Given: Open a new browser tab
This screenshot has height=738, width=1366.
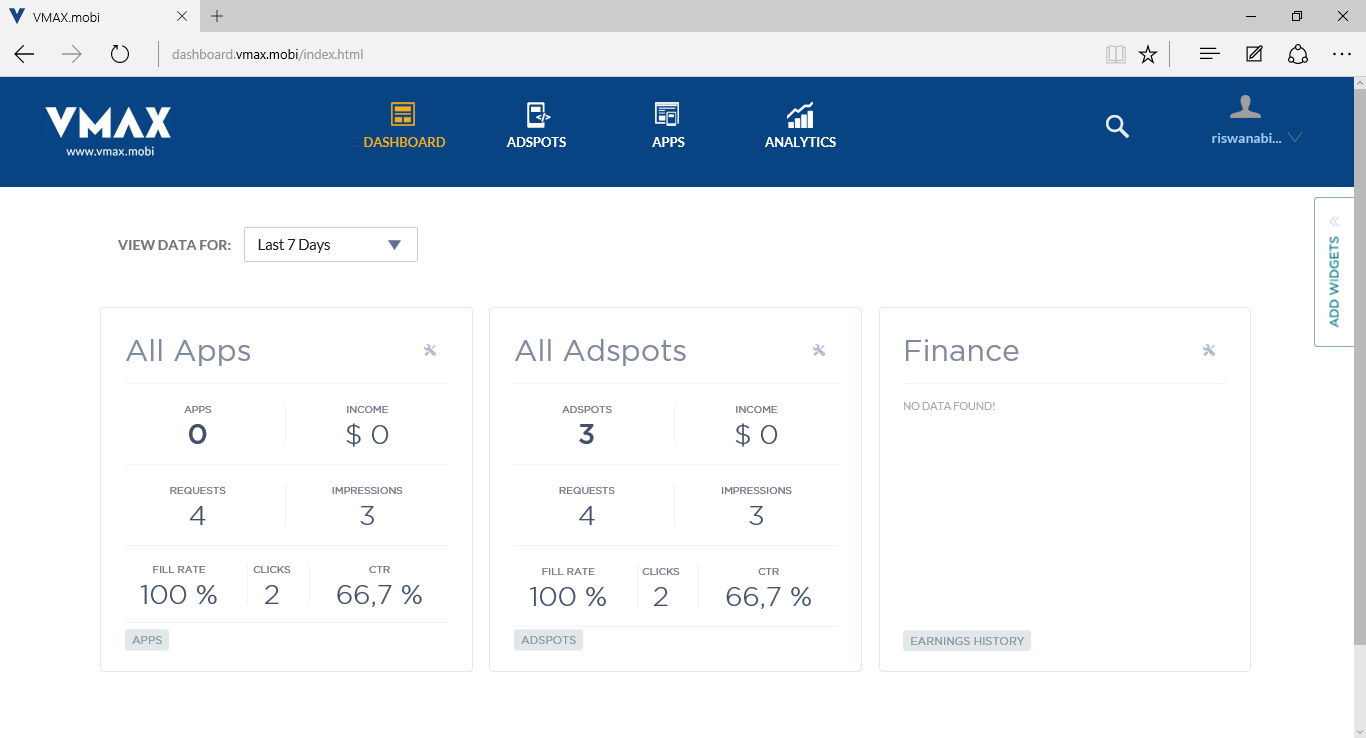Looking at the screenshot, I should click(x=217, y=16).
